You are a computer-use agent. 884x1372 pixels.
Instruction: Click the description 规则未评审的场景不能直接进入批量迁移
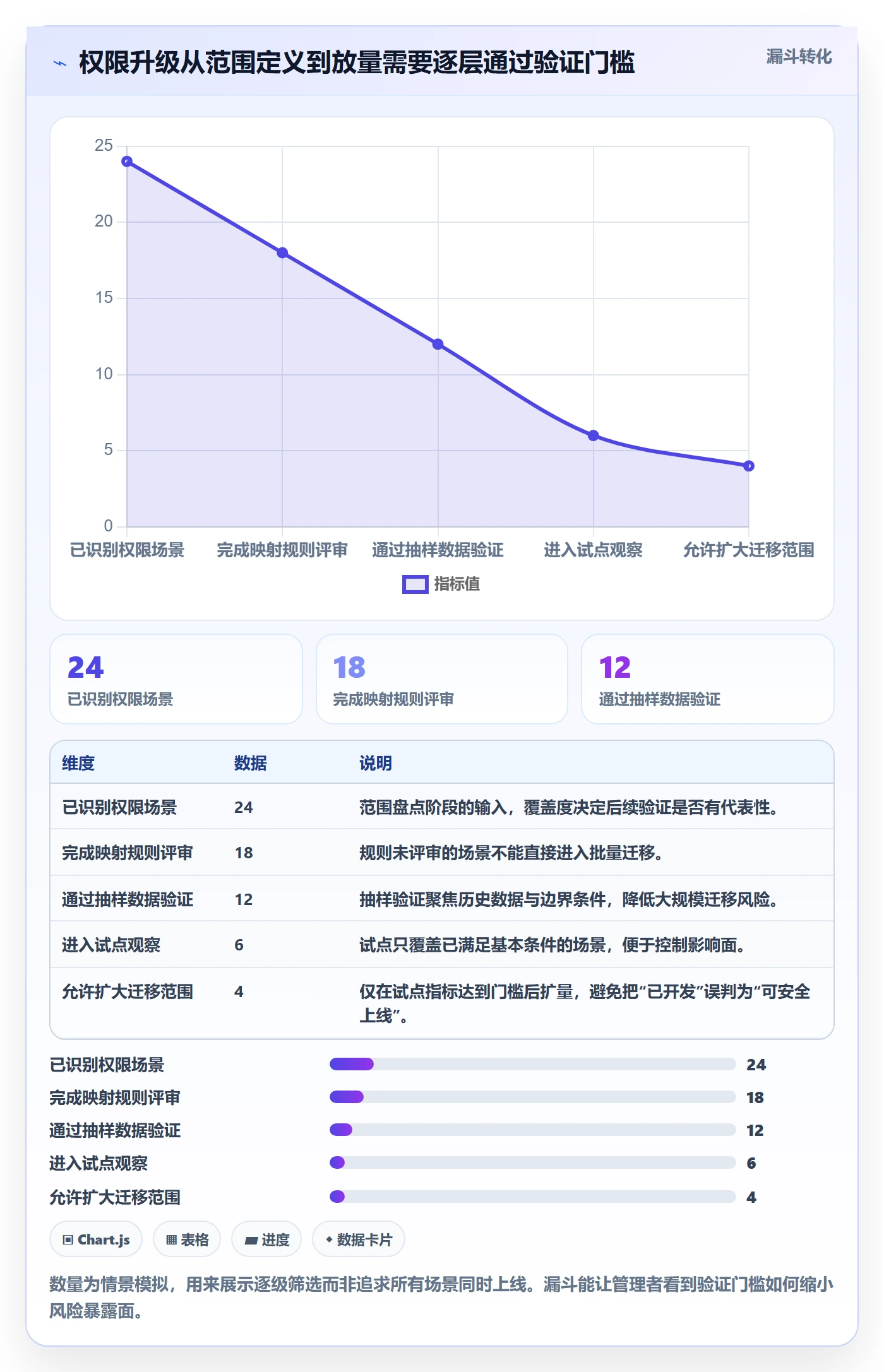tap(511, 853)
